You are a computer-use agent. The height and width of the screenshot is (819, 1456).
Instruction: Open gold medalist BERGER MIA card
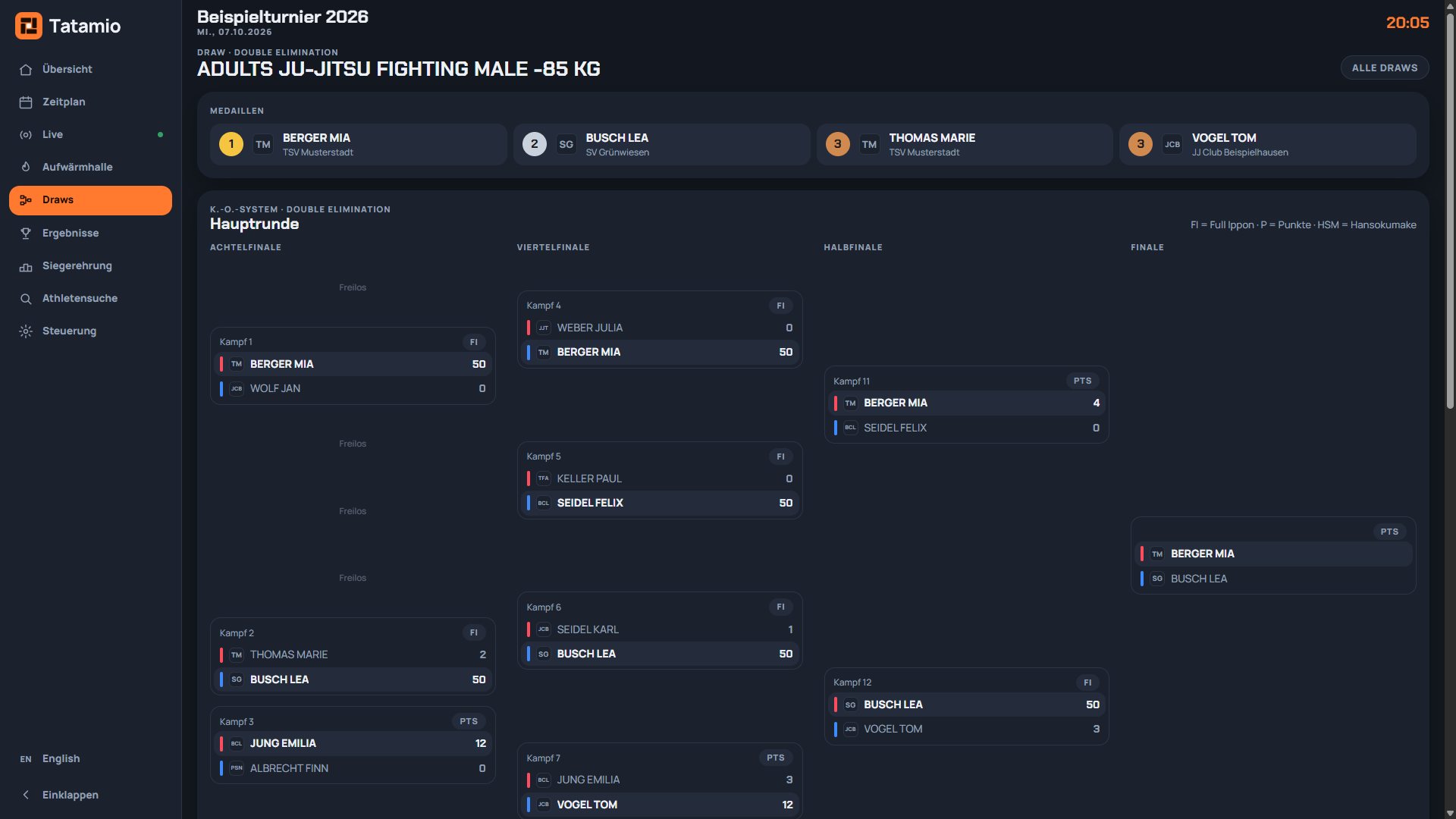[358, 144]
